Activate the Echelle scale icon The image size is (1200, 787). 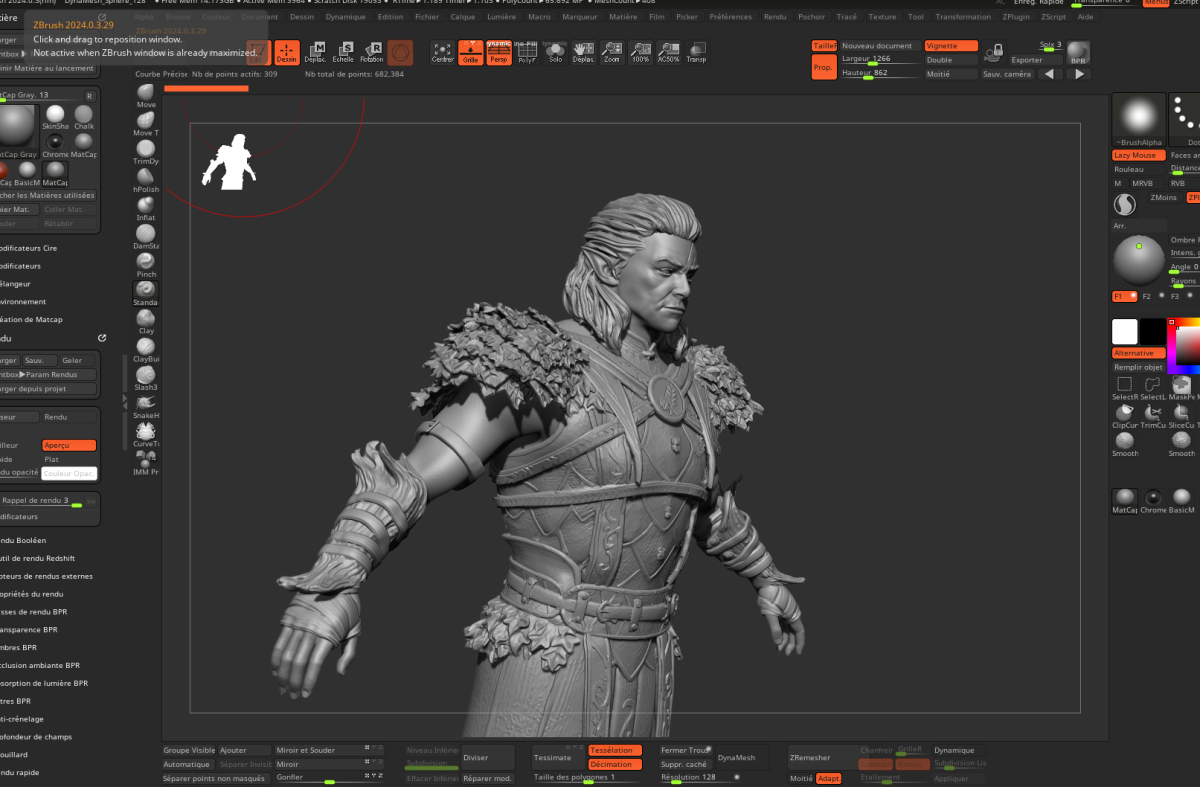pos(343,53)
